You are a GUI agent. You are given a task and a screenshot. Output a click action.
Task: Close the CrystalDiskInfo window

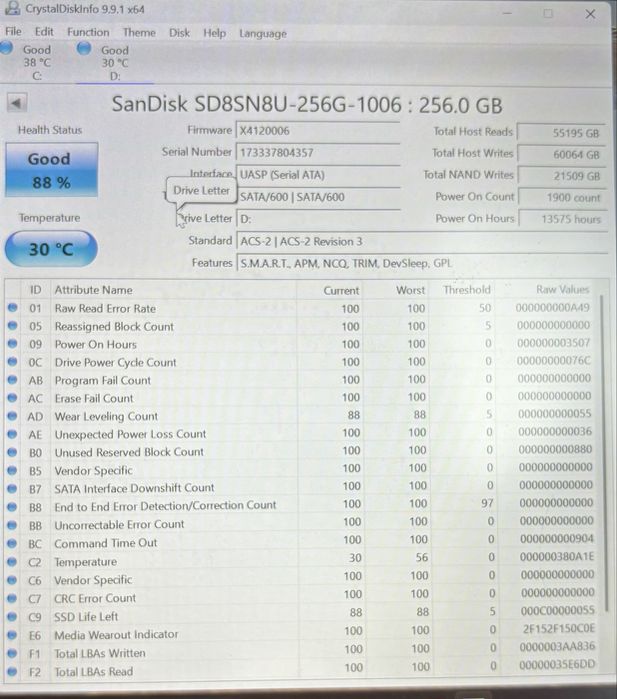point(590,14)
